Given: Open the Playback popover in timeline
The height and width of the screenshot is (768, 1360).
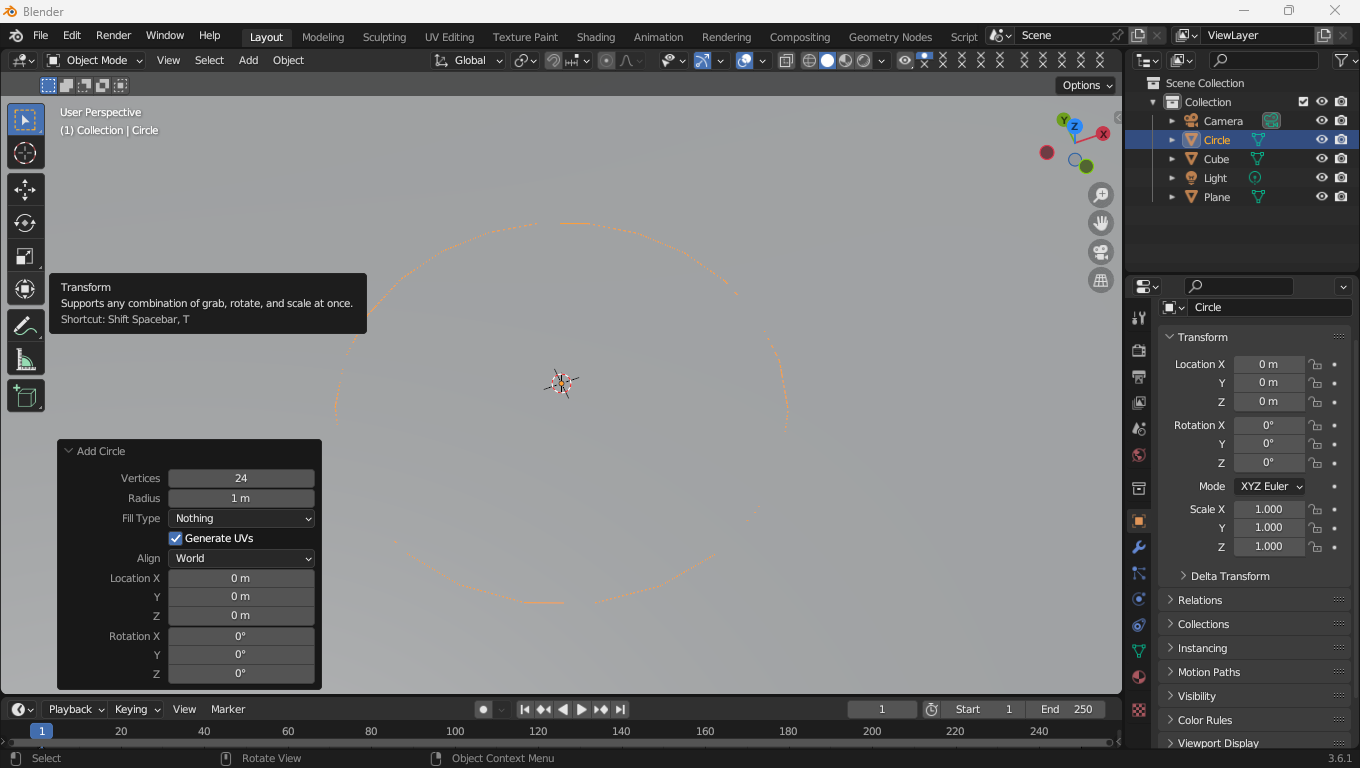Looking at the screenshot, I should pyautogui.click(x=76, y=709).
